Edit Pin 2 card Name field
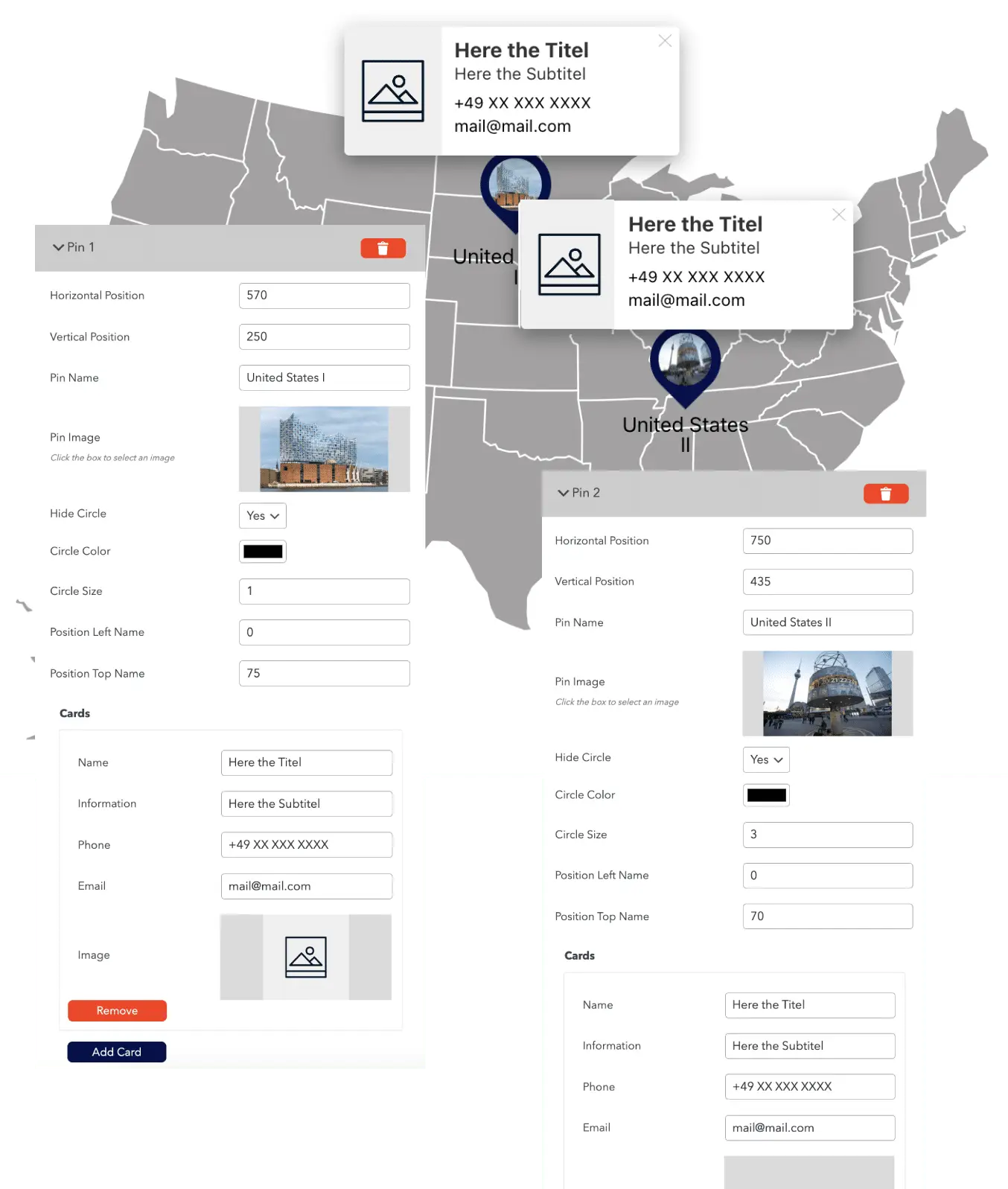Viewport: 1008px width, 1189px height. (810, 1005)
